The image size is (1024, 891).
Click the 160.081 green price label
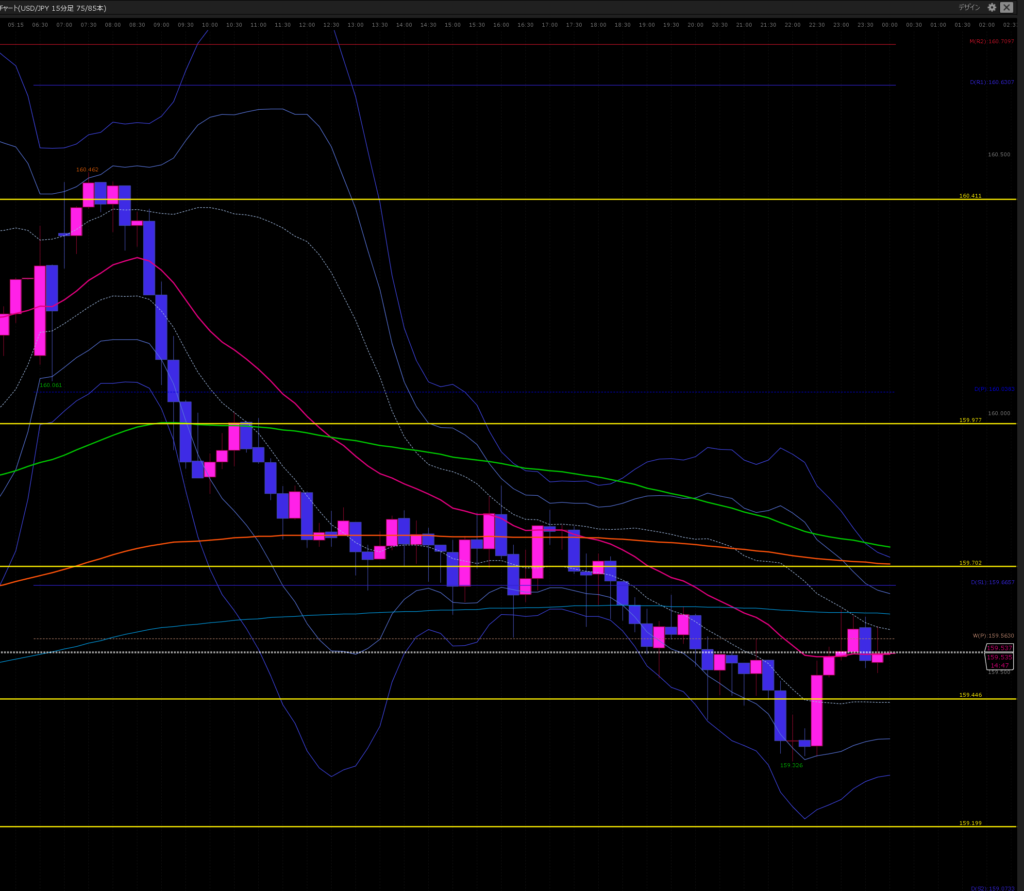50,384
